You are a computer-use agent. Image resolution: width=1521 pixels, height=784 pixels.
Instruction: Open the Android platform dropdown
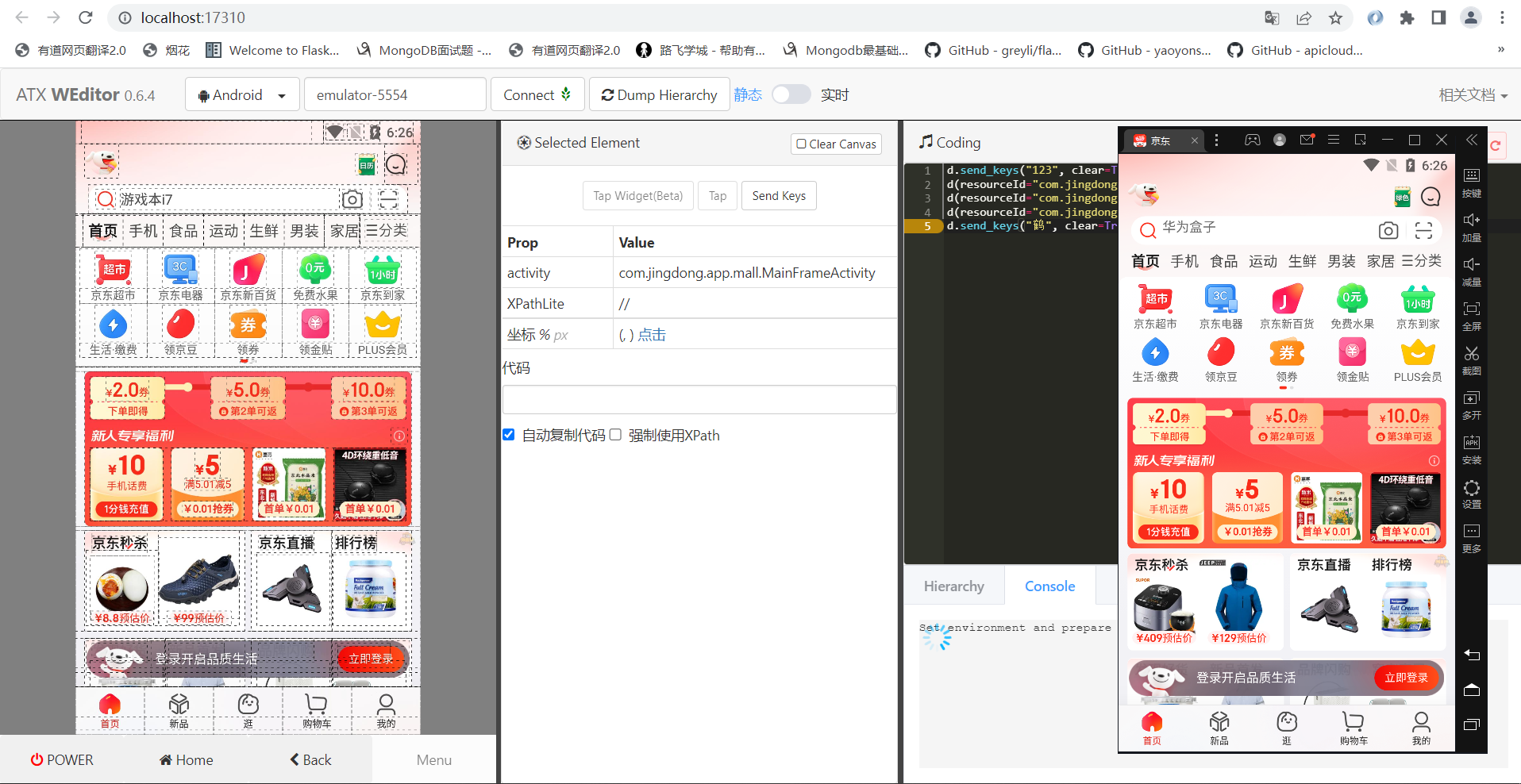point(242,94)
